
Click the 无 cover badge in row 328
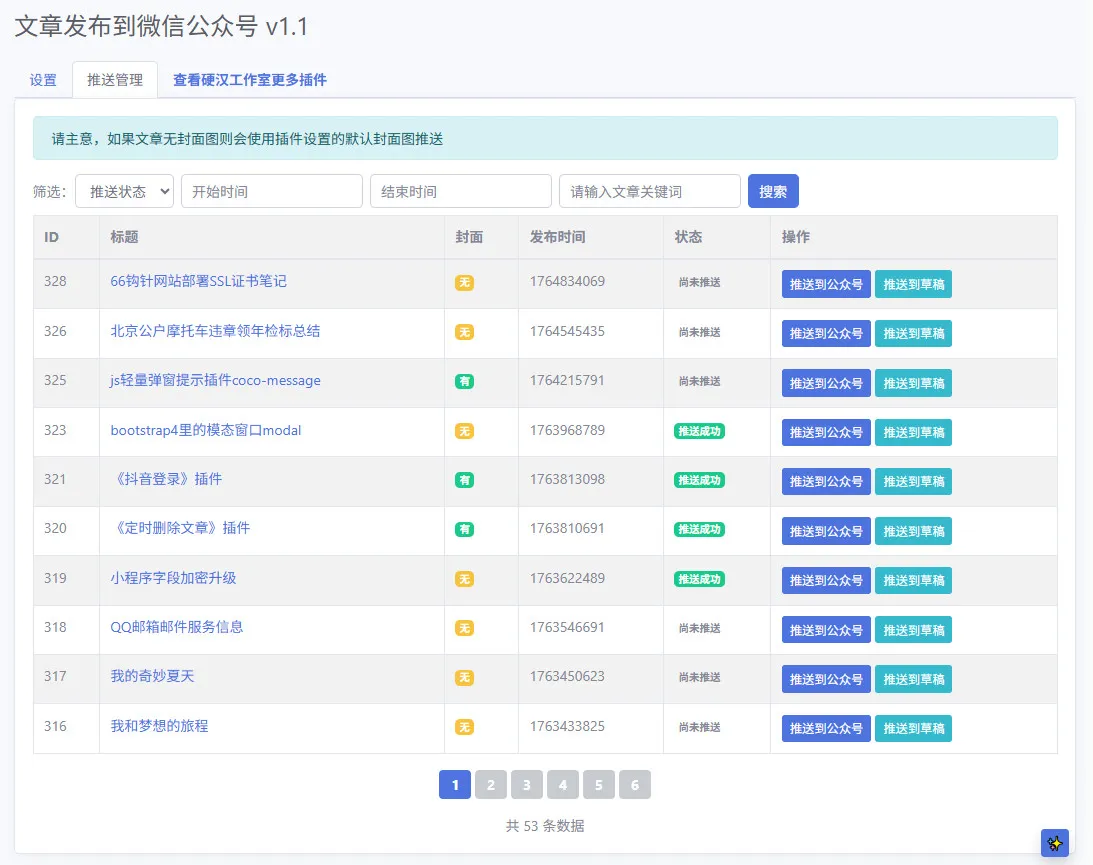464,282
